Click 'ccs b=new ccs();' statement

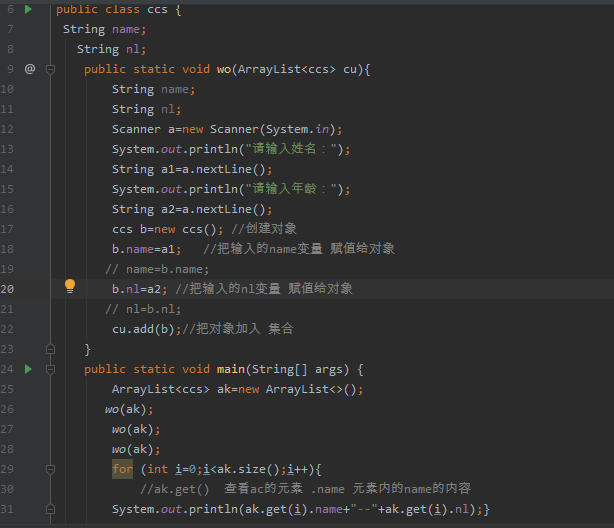[168, 229]
